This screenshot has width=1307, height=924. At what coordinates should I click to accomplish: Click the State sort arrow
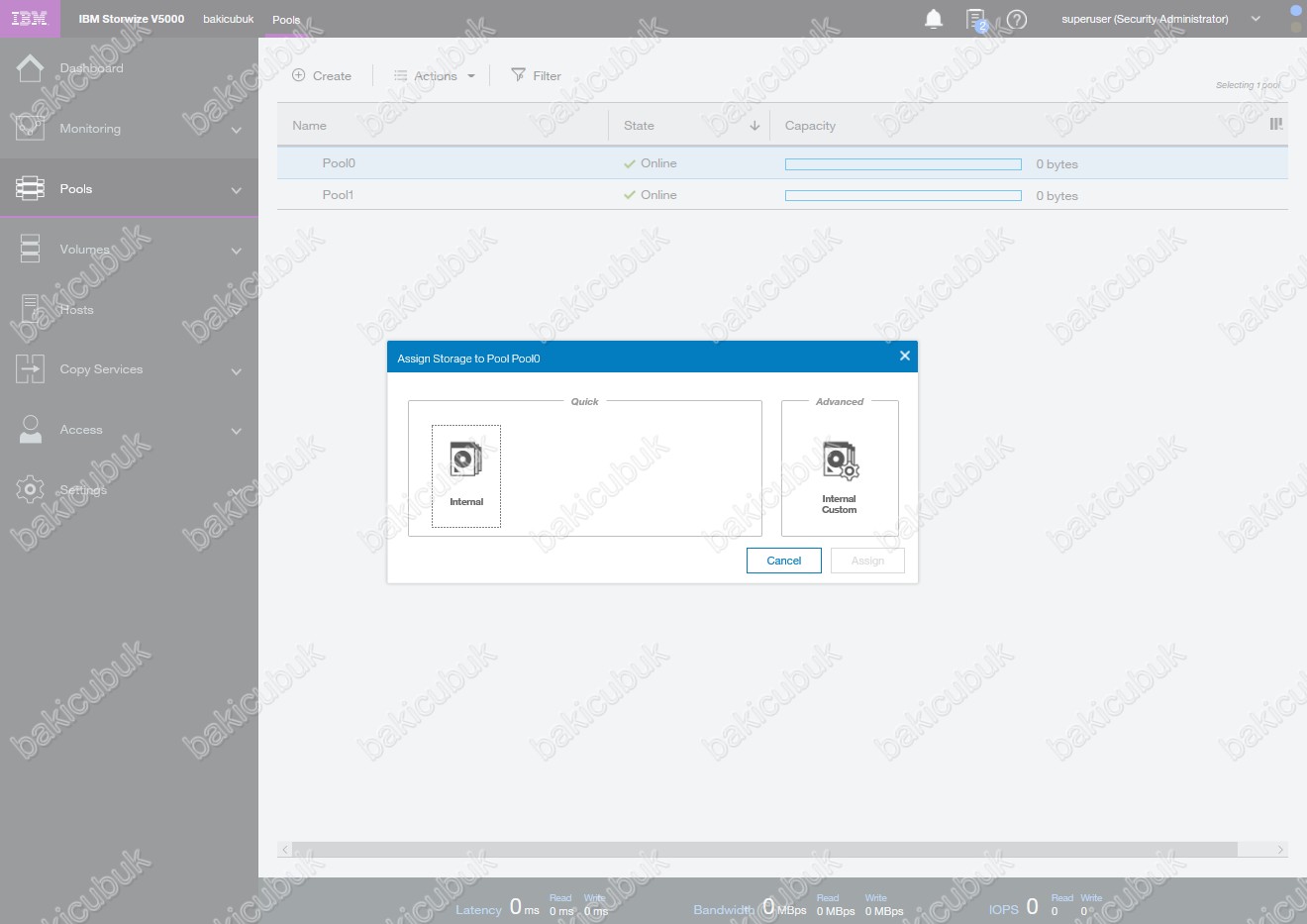754,126
